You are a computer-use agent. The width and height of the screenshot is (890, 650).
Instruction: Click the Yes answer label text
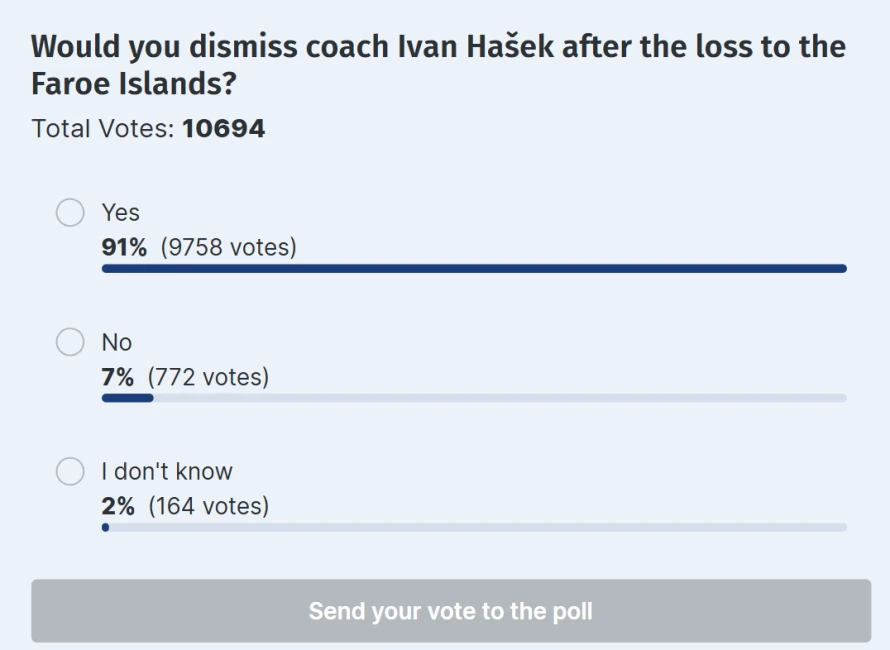121,213
